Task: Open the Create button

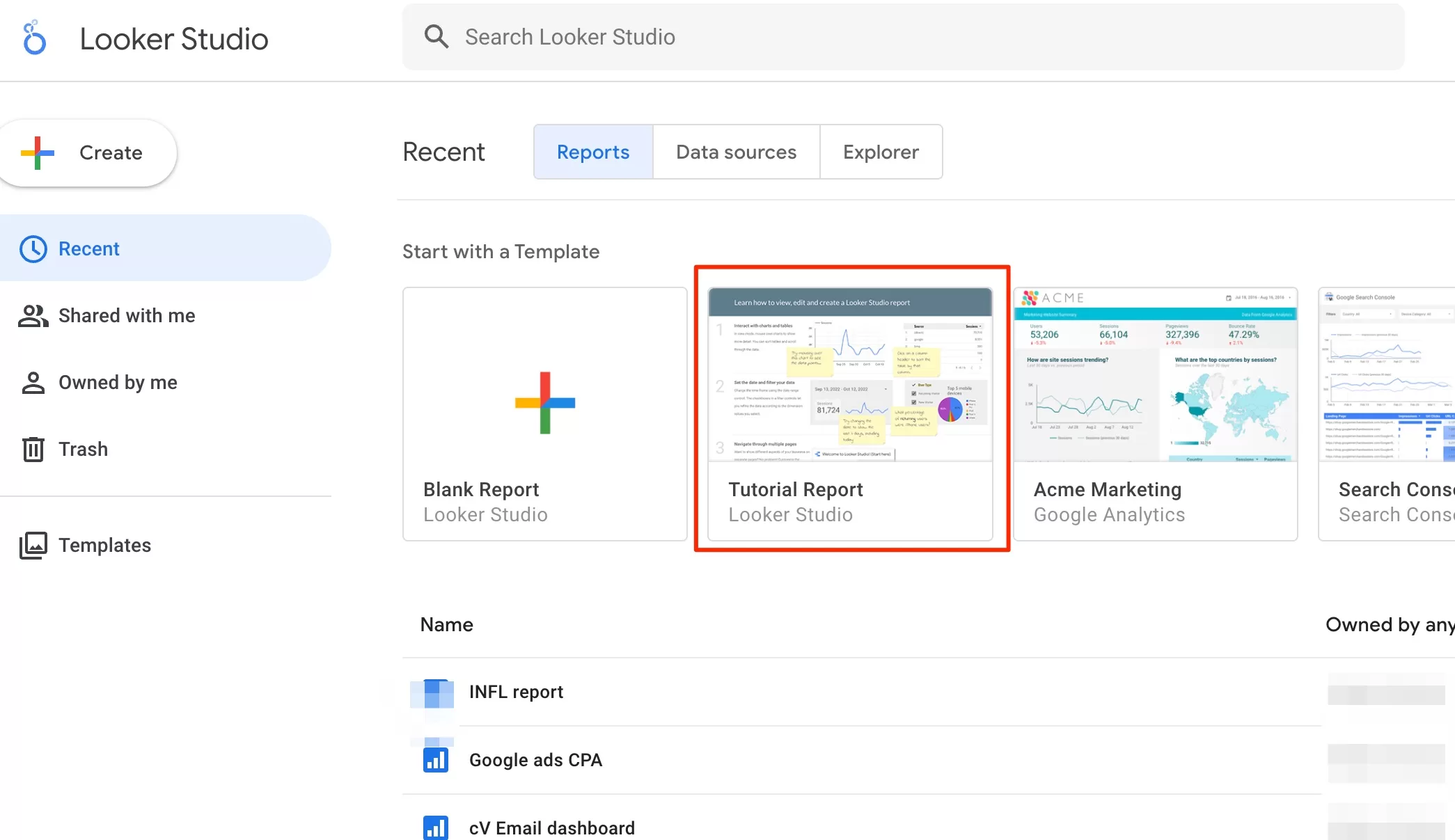Action: tap(88, 153)
